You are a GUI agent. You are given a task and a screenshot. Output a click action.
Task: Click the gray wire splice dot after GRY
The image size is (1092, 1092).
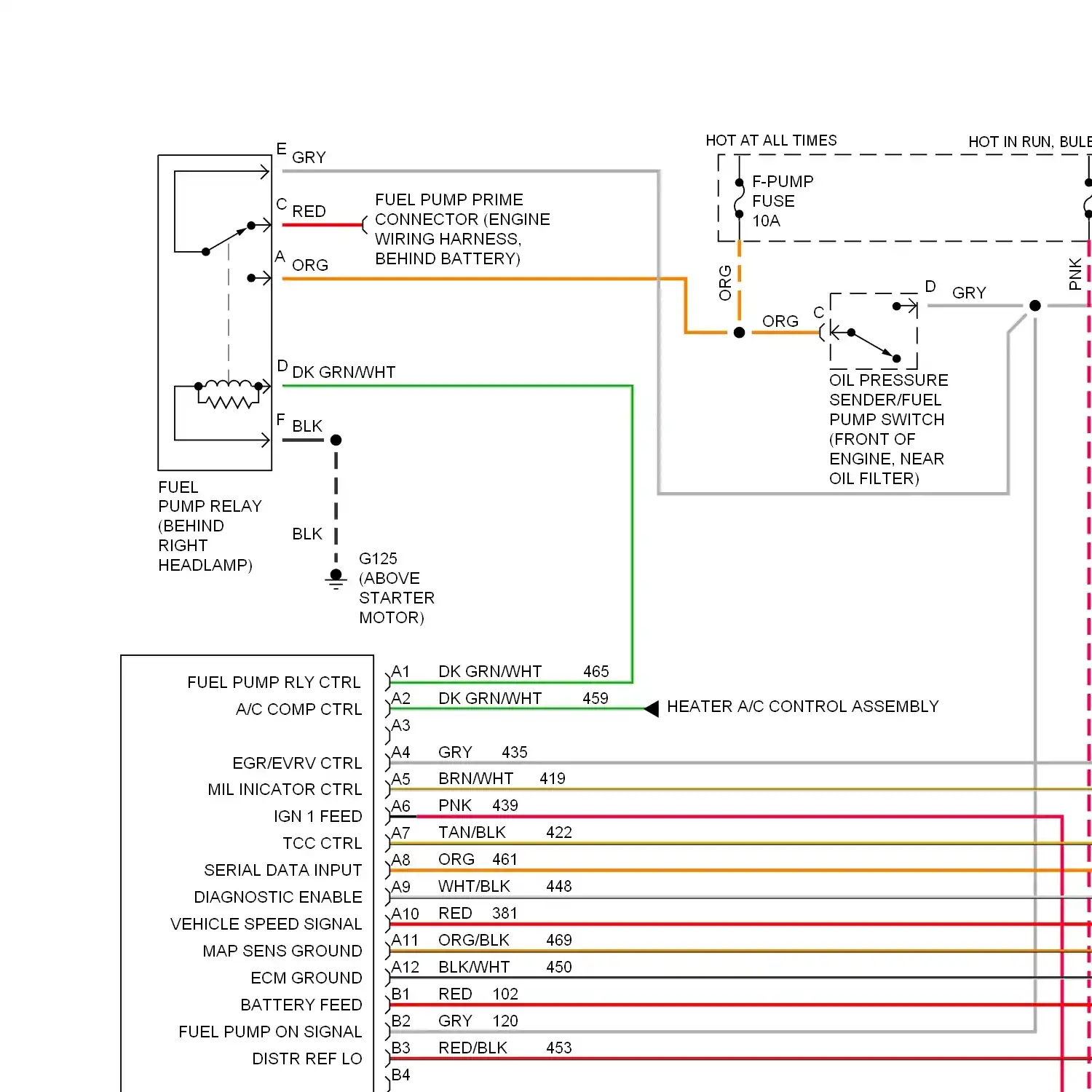(x=1034, y=306)
